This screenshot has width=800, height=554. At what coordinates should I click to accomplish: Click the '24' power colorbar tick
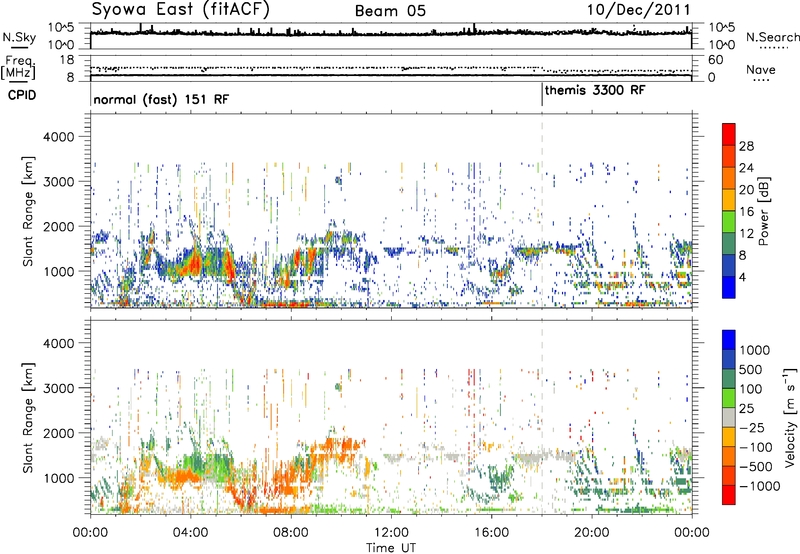[x=746, y=168]
